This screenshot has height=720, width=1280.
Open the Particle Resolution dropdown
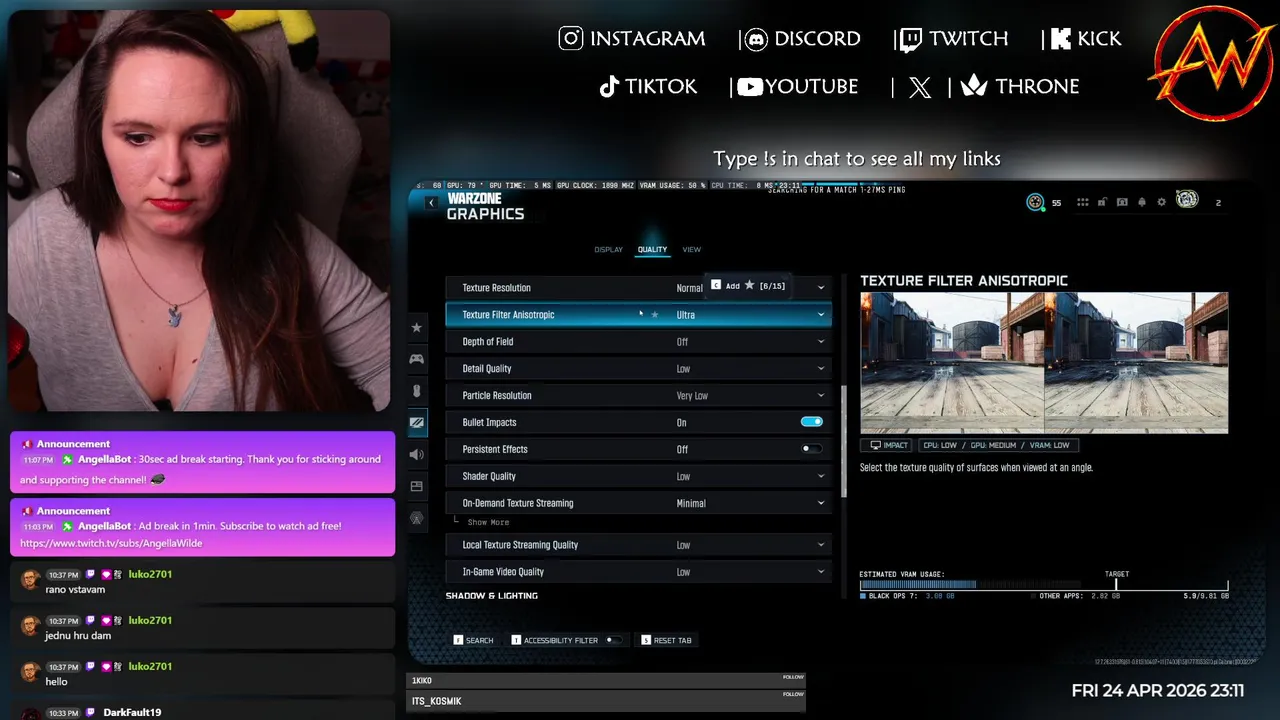click(639, 396)
